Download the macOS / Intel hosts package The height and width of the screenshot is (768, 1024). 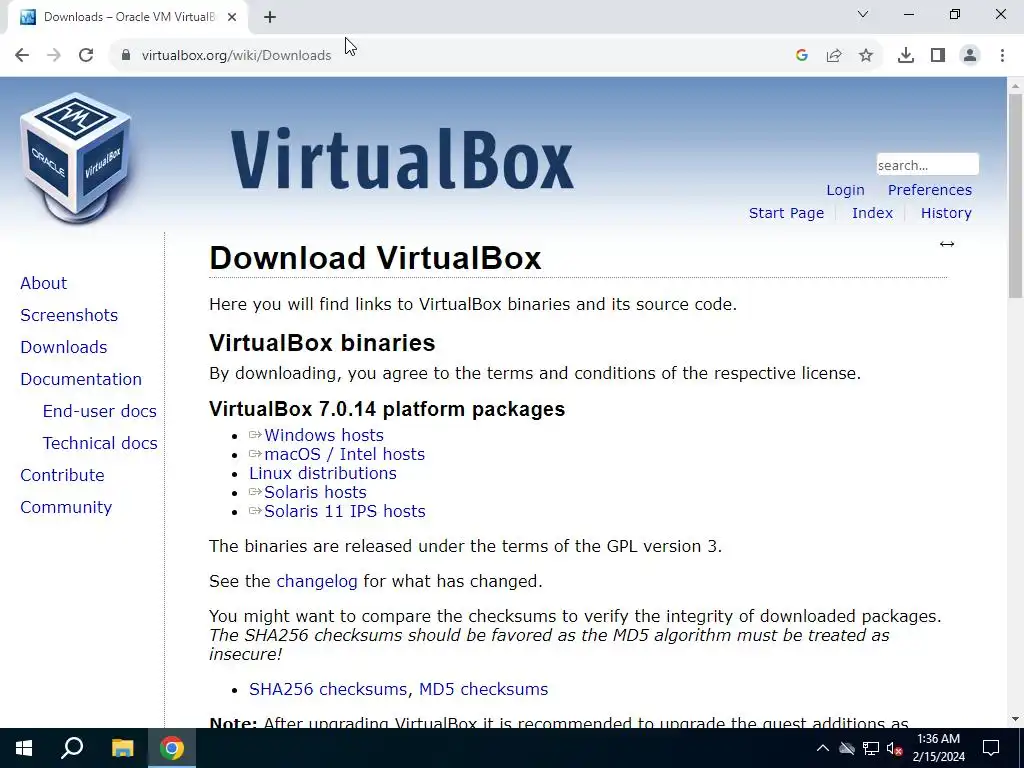tap(345, 454)
